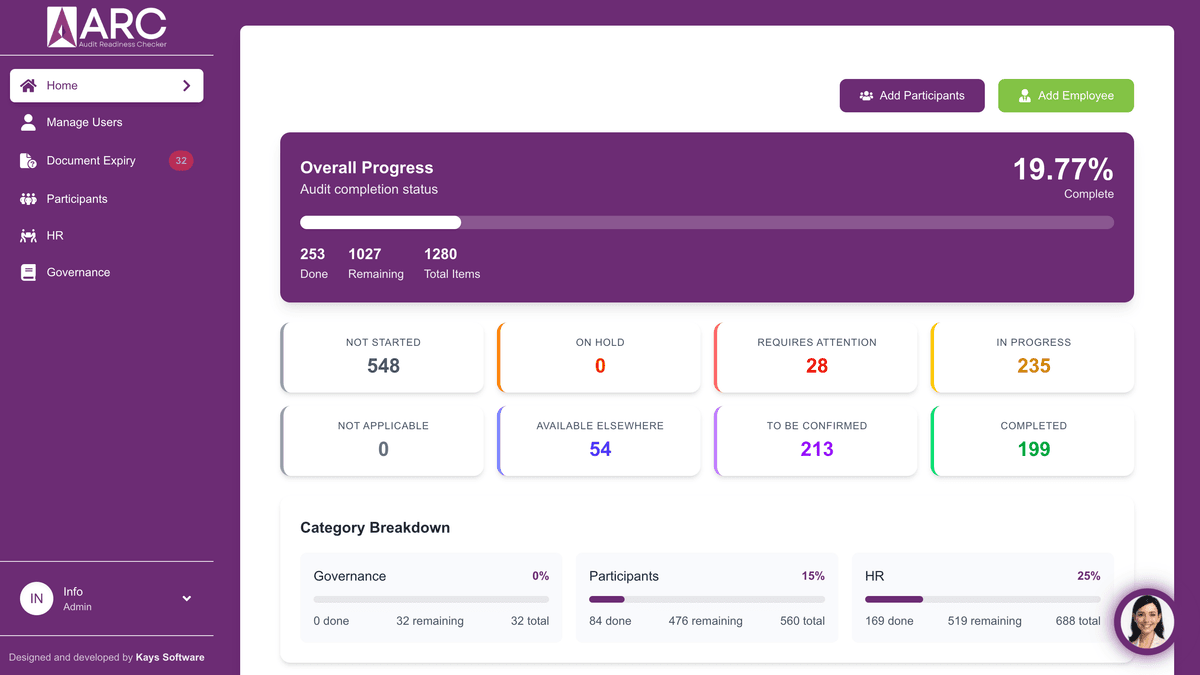The image size is (1200, 675).
Task: Click the Governance book icon
Action: (x=28, y=272)
